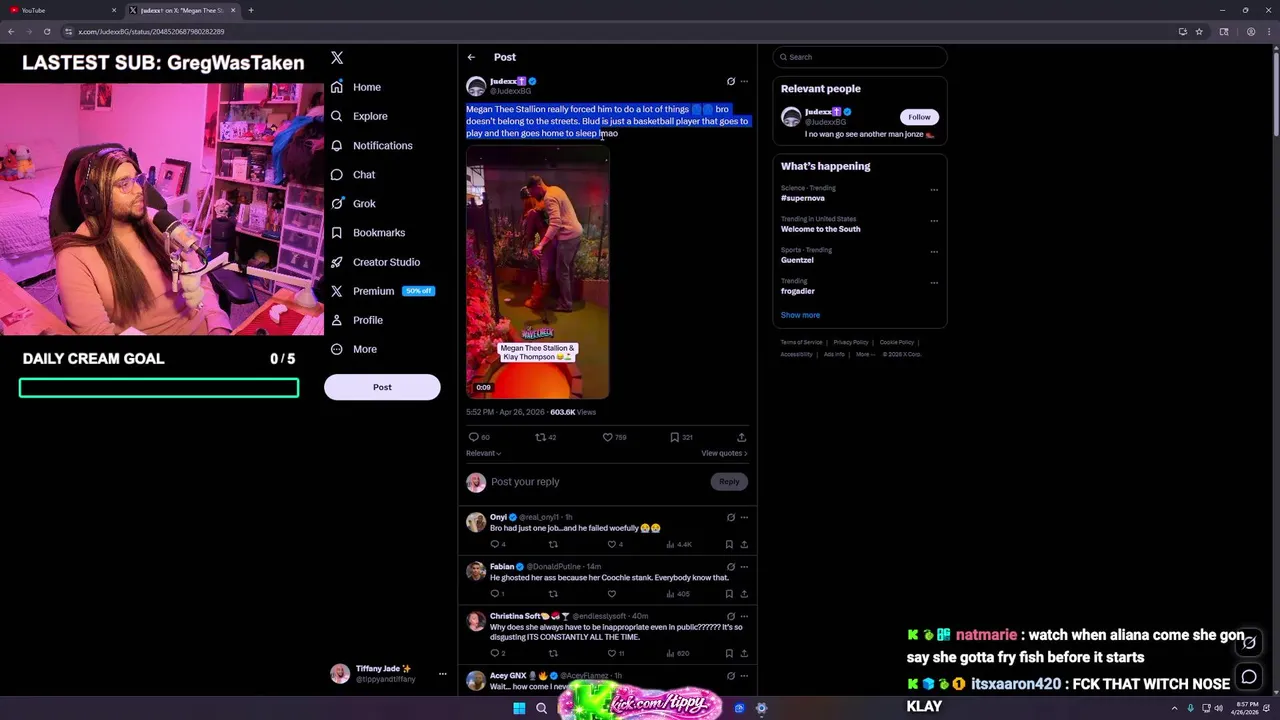
Task: Open options for Welcome to the South trend
Action: click(934, 221)
